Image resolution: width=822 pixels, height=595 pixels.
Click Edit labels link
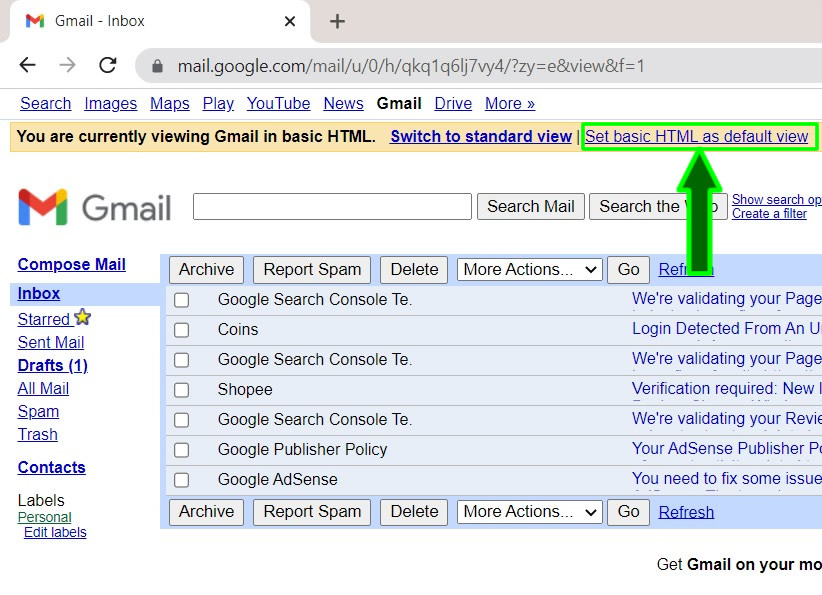click(x=55, y=533)
